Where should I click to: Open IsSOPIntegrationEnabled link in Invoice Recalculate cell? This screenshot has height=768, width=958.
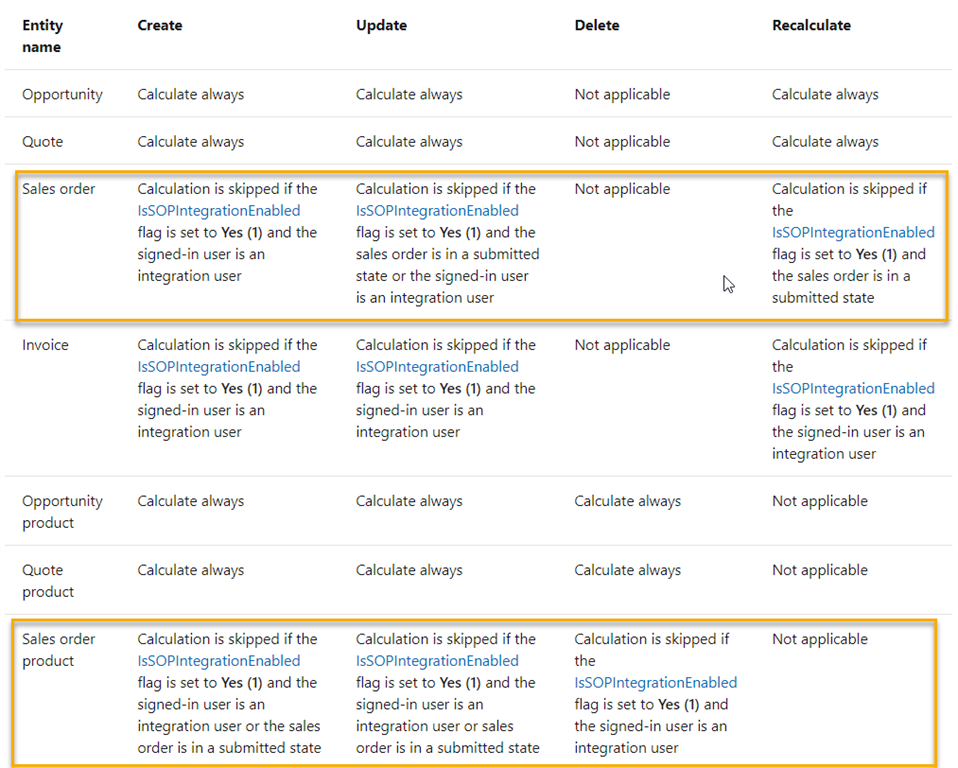point(853,388)
